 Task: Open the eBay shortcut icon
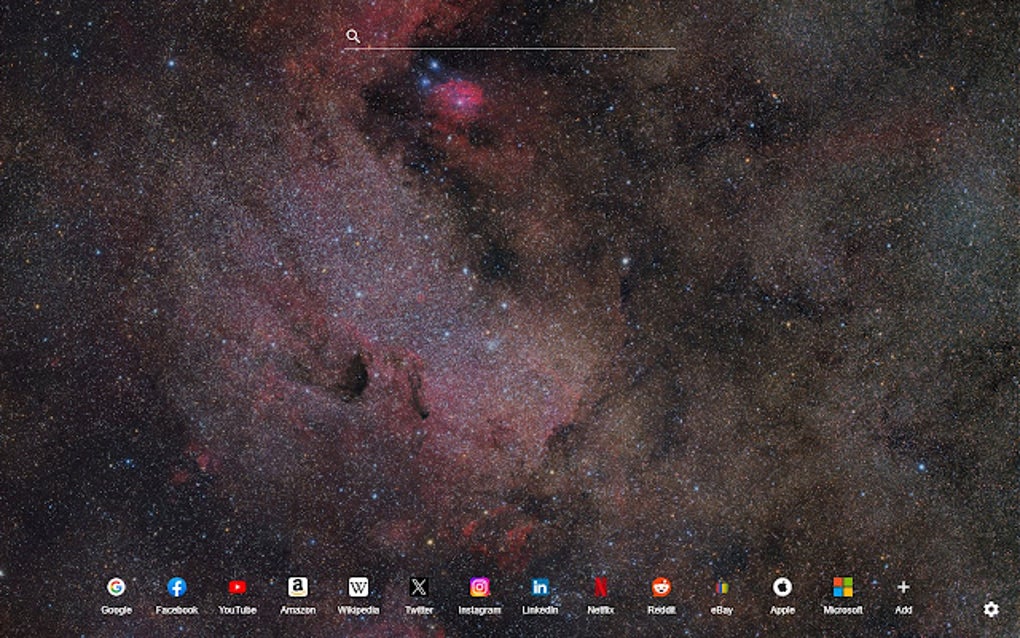pyautogui.click(x=721, y=588)
